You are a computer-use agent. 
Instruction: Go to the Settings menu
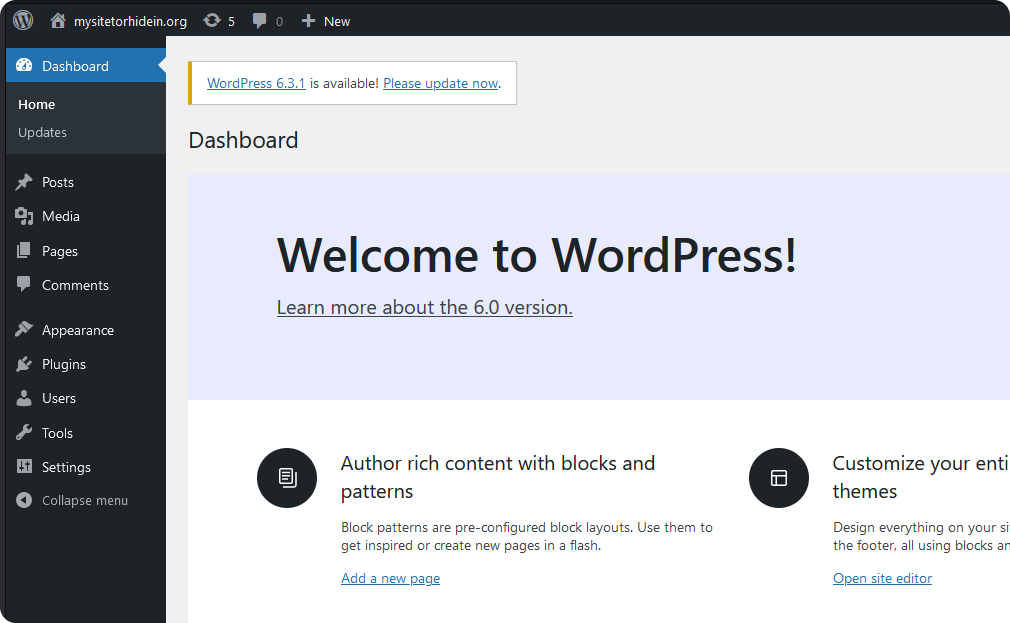pos(66,467)
